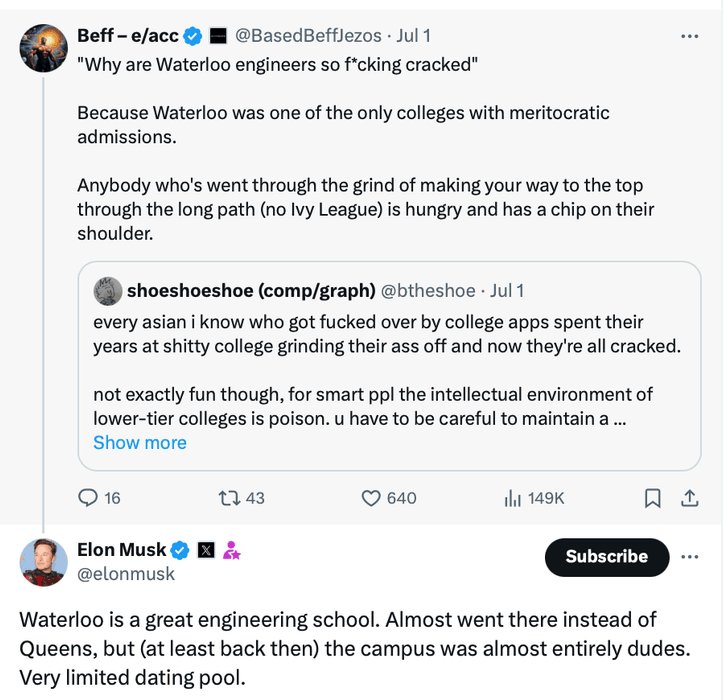Click the share icon on Beff's tweet
The image size is (723, 700).
coord(689,497)
